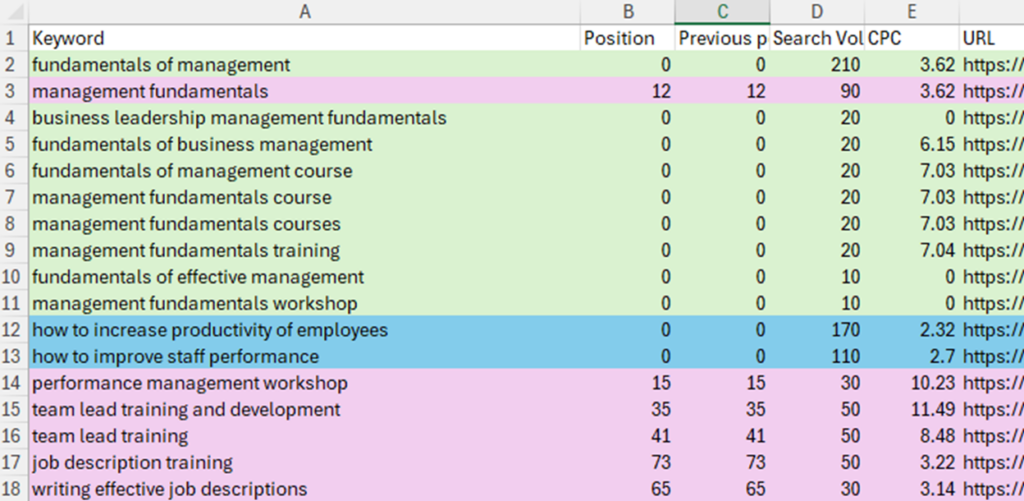Select row 12 header number

pyautogui.click(x=14, y=330)
